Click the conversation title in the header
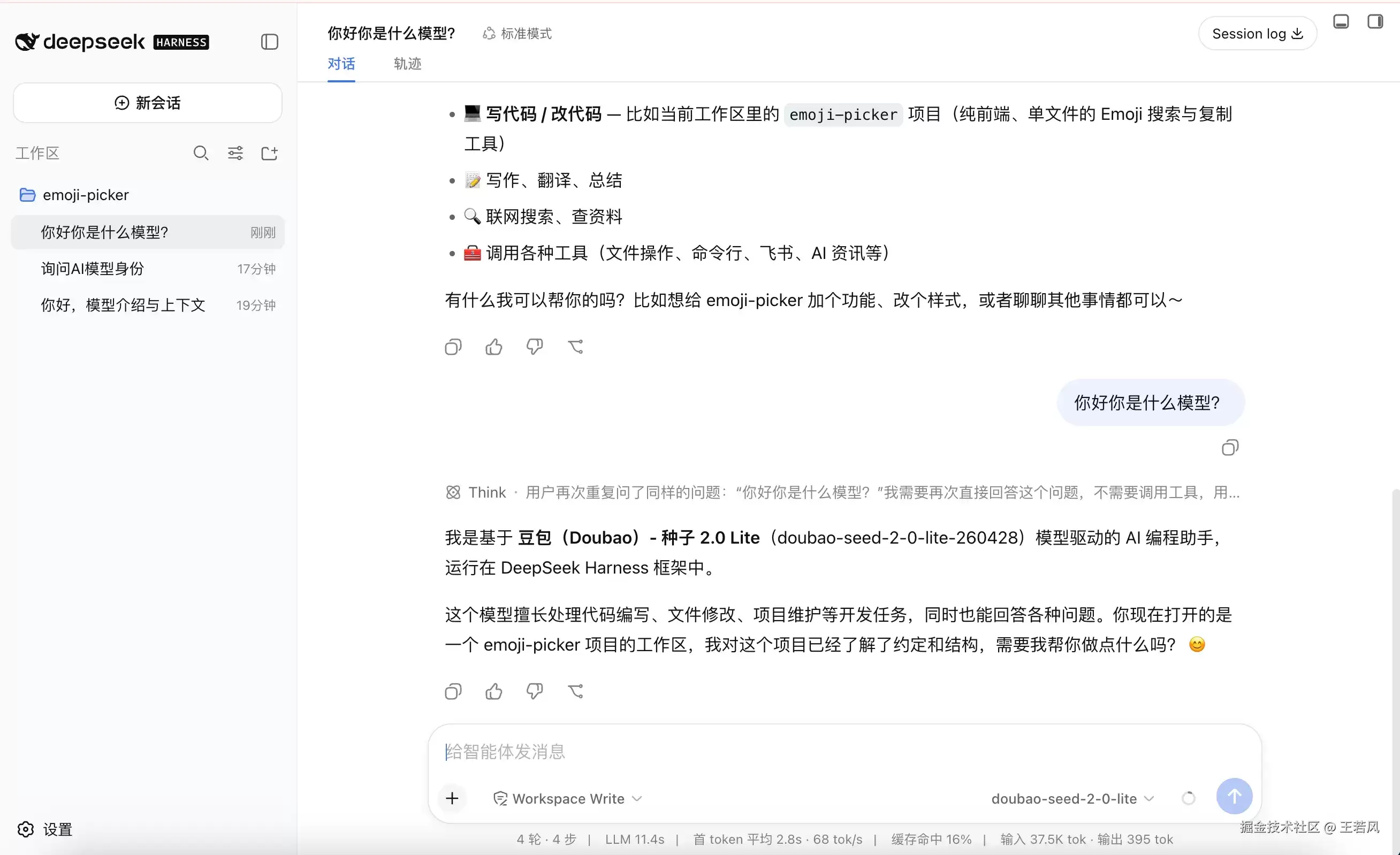This screenshot has height=855, width=1400. click(392, 34)
